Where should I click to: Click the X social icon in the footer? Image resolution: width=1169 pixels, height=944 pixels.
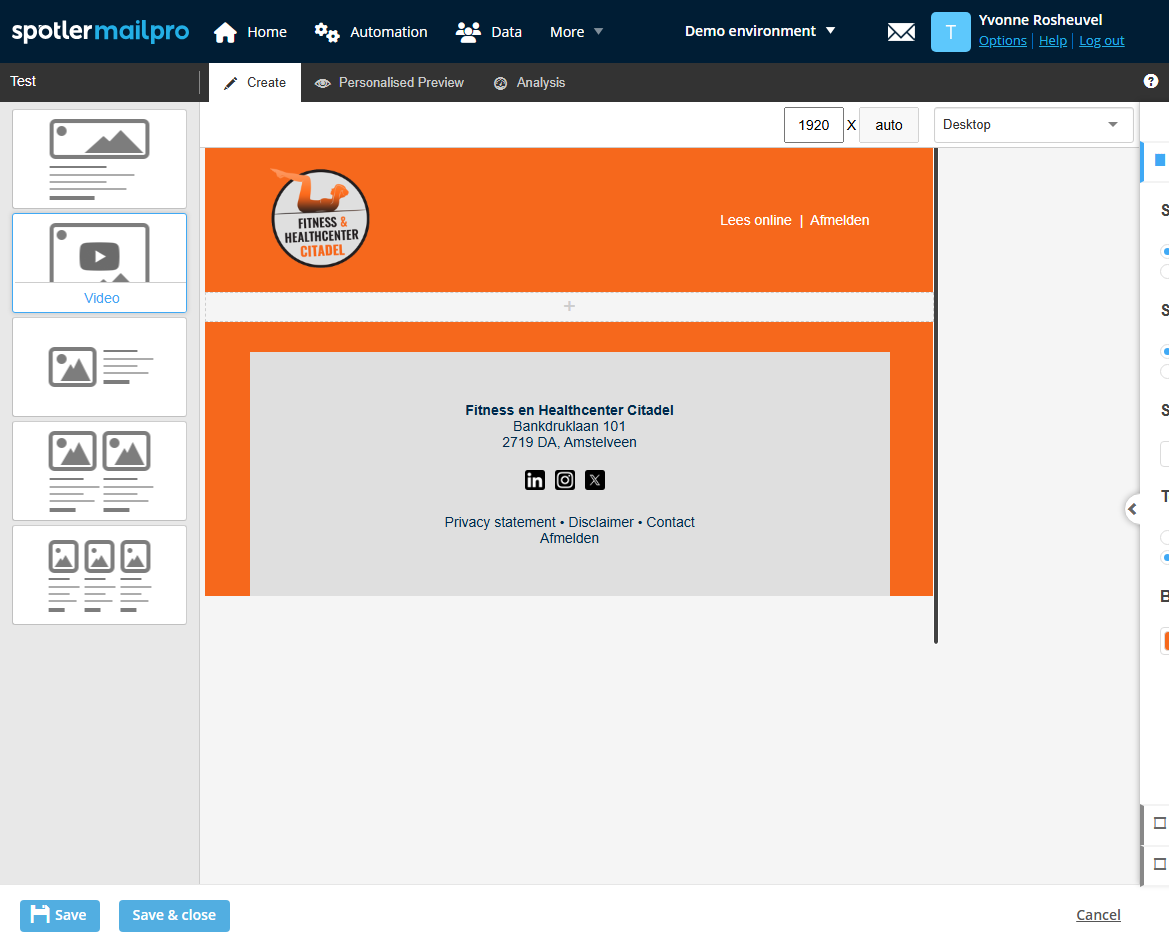pyautogui.click(x=595, y=480)
